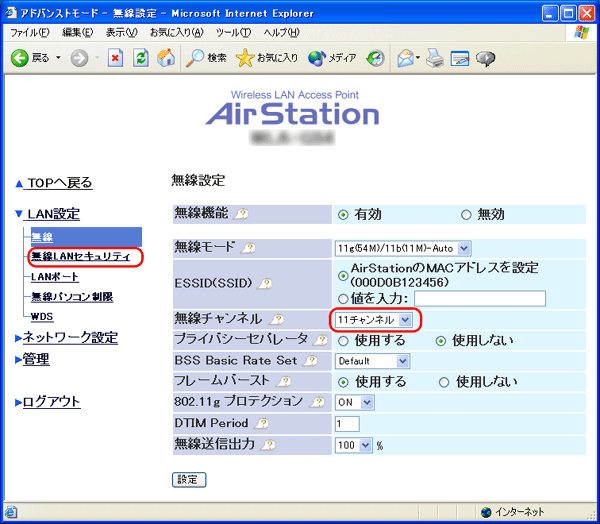Open the LANポート link
The width and height of the screenshot is (600, 524).
[55, 277]
